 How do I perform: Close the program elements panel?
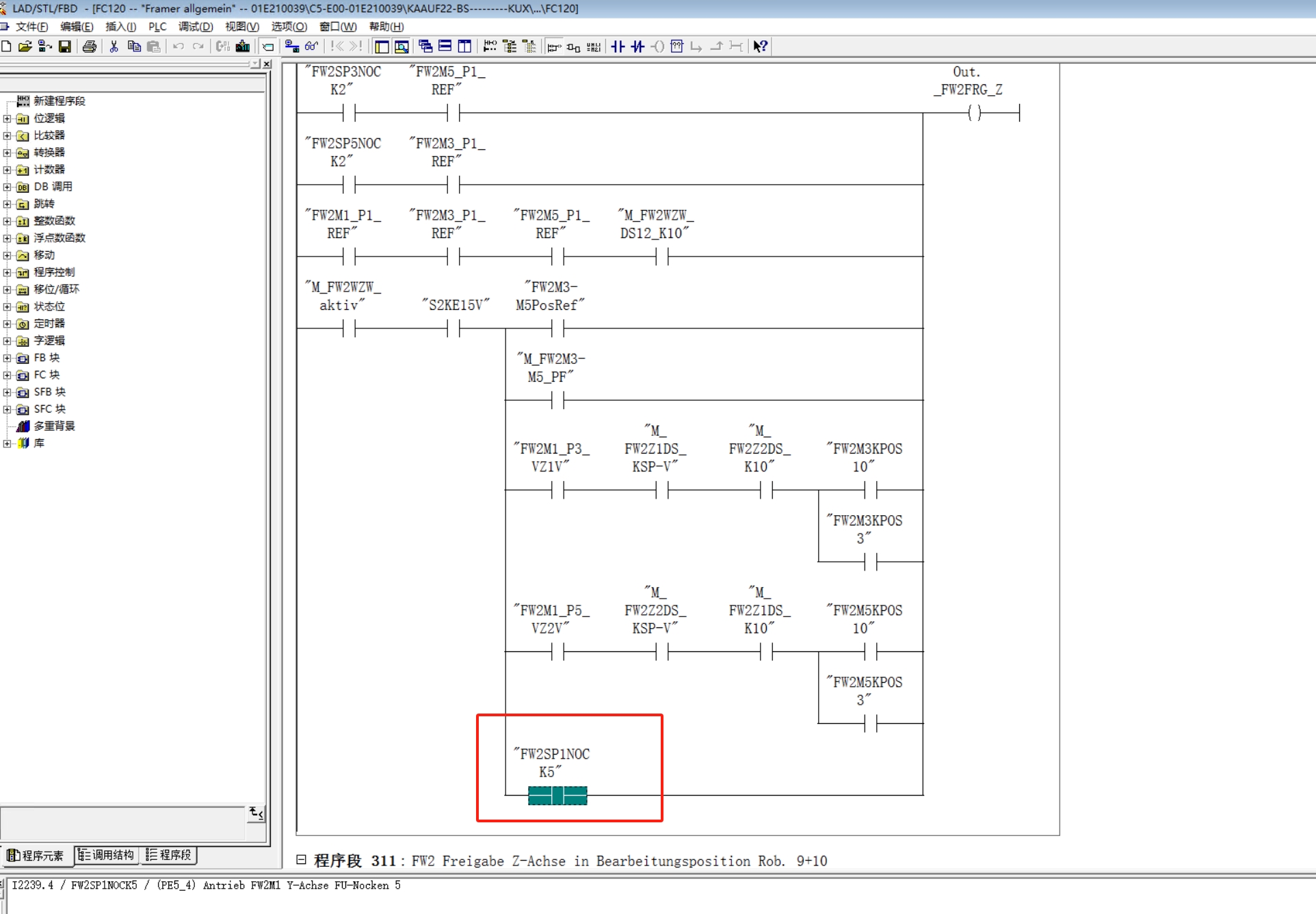click(x=267, y=64)
